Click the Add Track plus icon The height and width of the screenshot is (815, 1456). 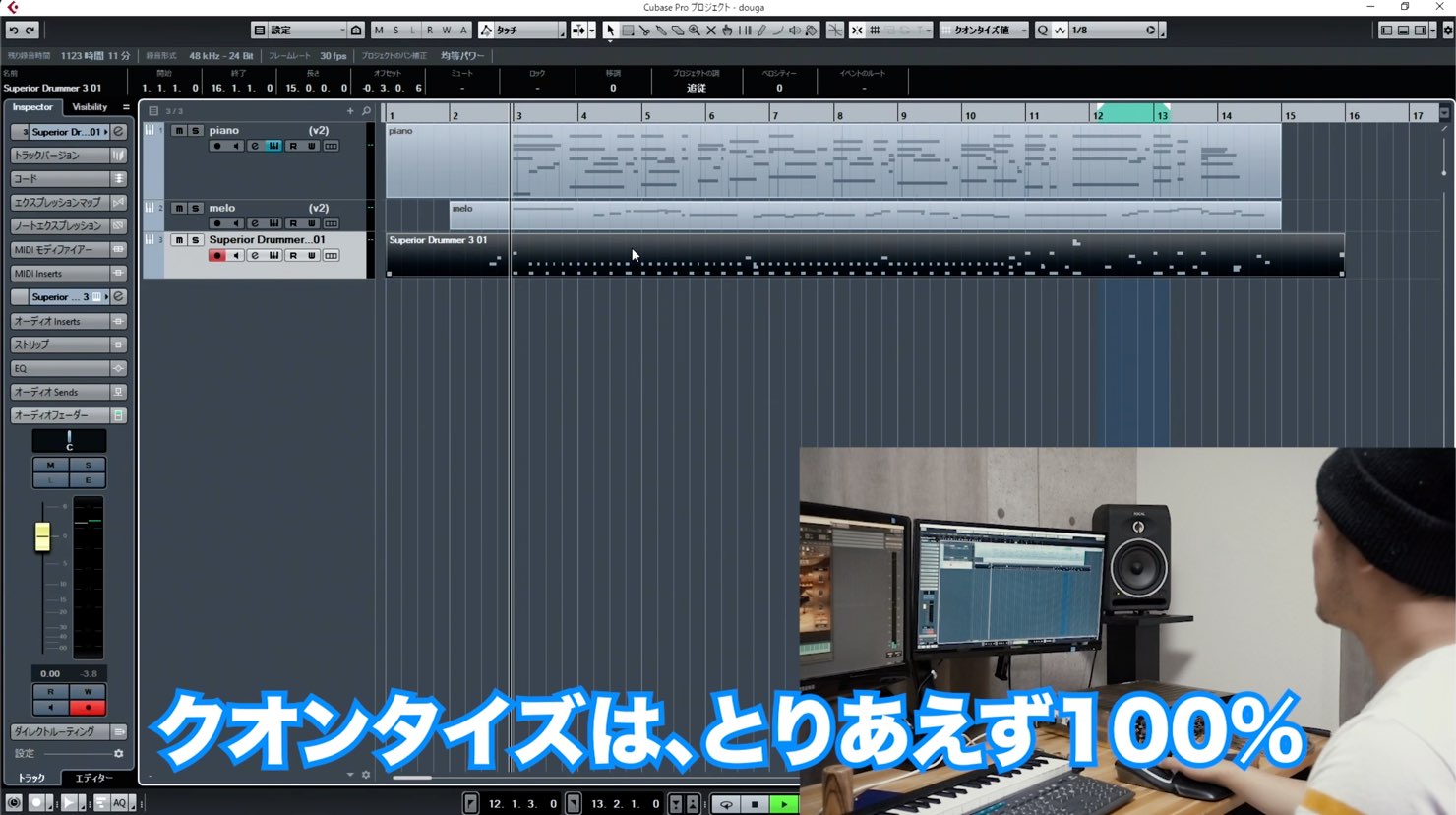coord(350,111)
